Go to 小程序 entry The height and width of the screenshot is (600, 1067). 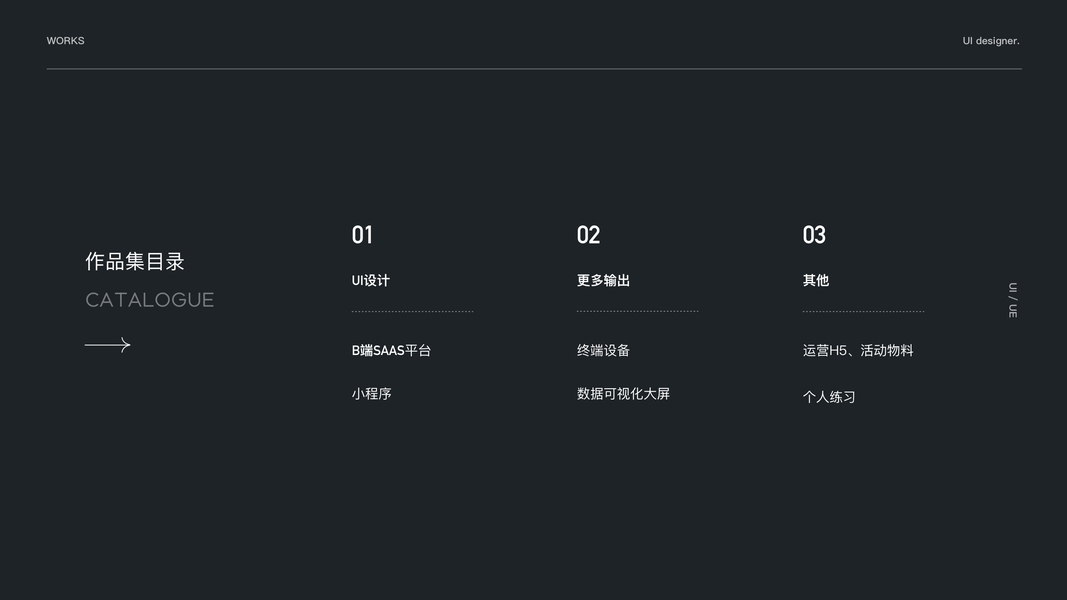pos(371,394)
